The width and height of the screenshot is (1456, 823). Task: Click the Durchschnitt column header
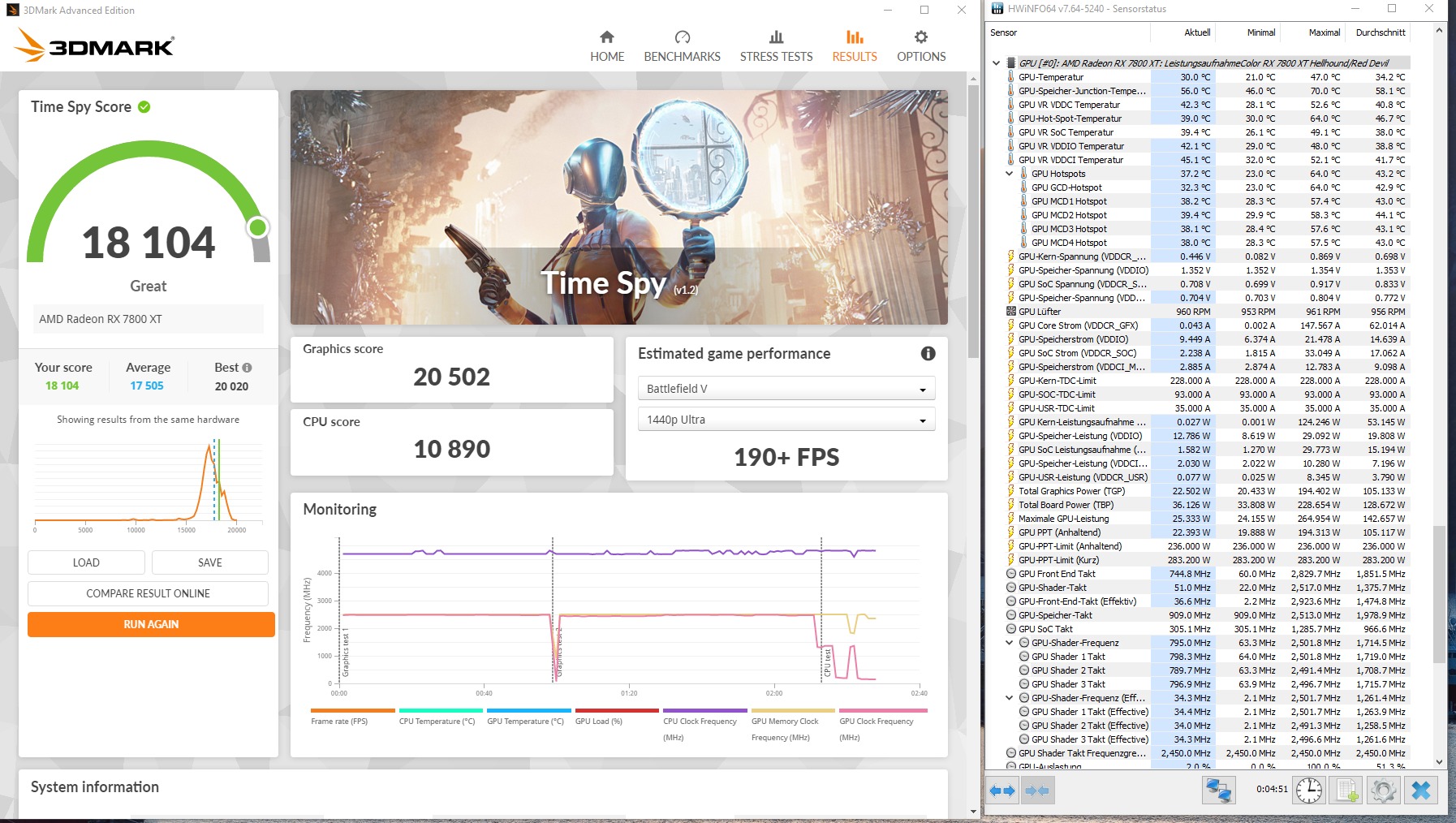click(1377, 32)
